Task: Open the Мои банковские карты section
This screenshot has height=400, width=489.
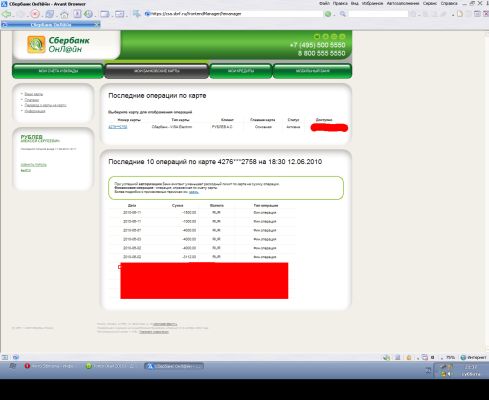Action: [x=157, y=71]
